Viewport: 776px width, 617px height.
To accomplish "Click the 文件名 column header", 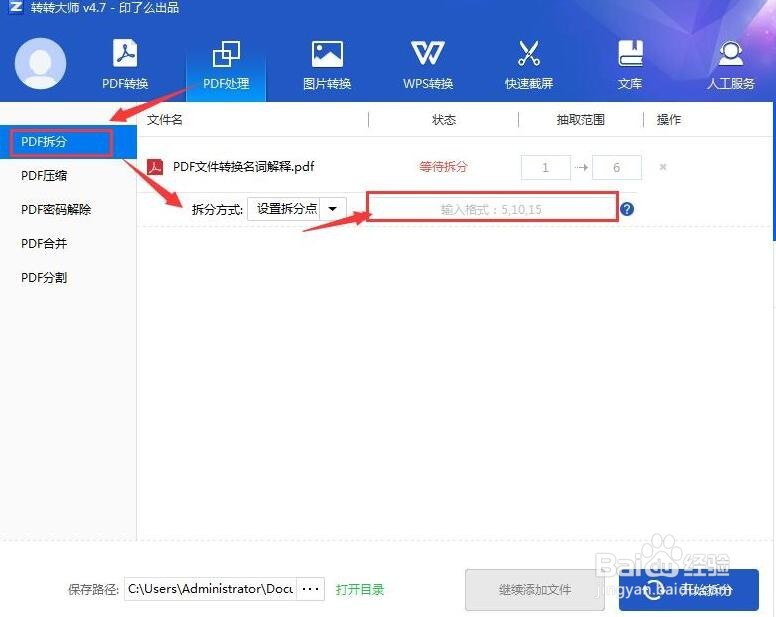I will pos(165,120).
